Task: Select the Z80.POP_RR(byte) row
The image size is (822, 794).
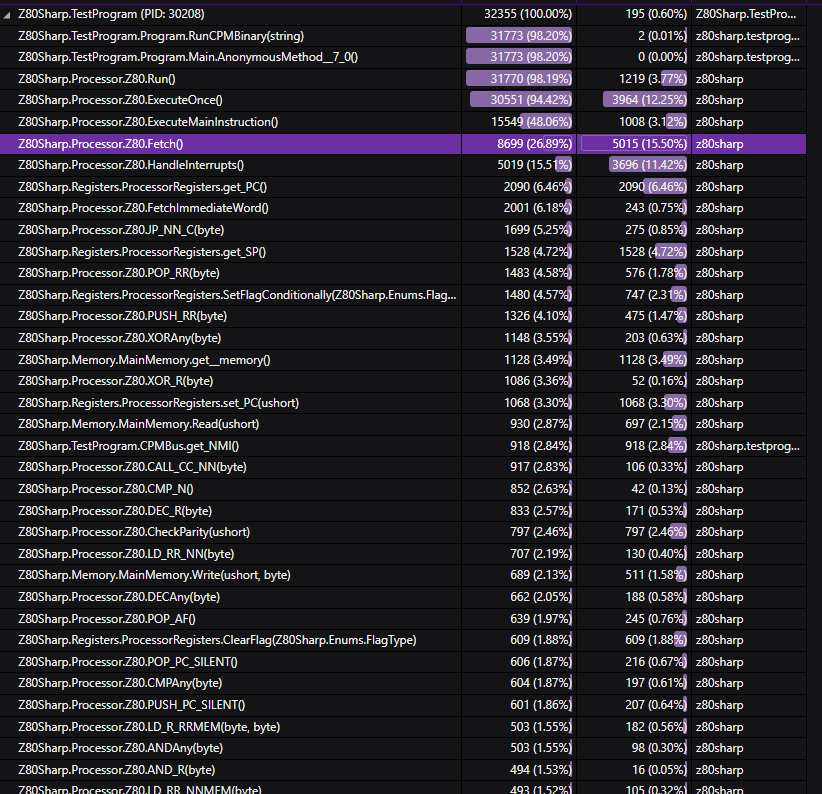Action: point(403,273)
